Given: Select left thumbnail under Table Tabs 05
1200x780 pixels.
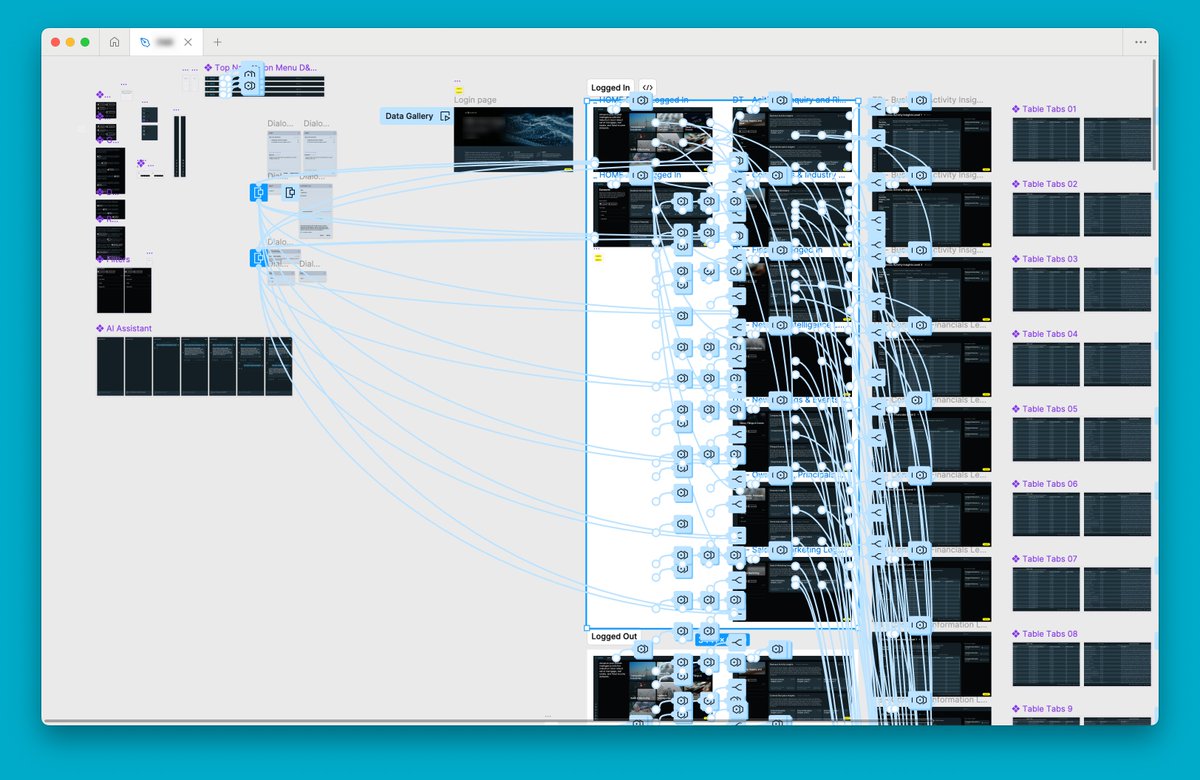Looking at the screenshot, I should [1046, 440].
